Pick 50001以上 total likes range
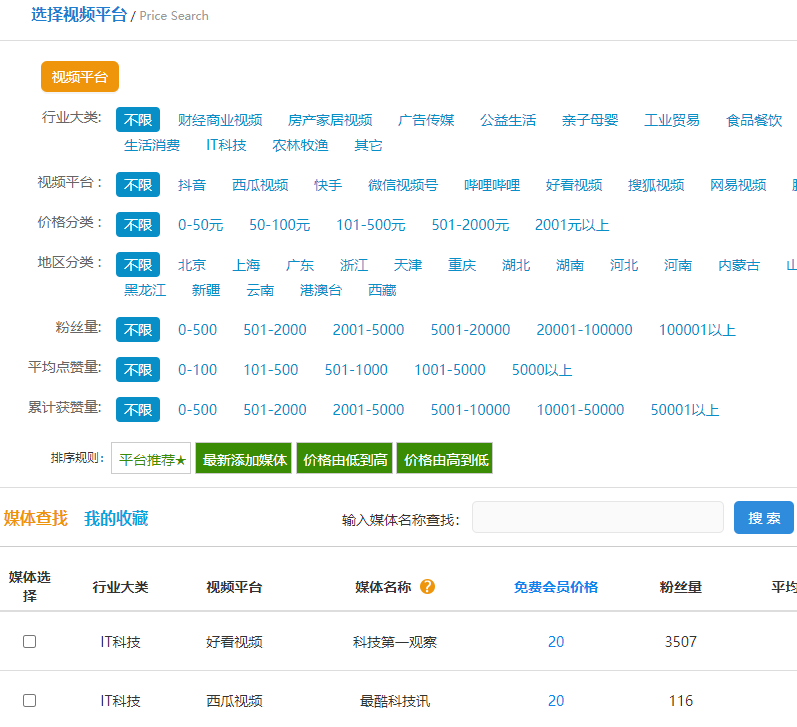Image resolution: width=797 pixels, height=727 pixels. (685, 410)
